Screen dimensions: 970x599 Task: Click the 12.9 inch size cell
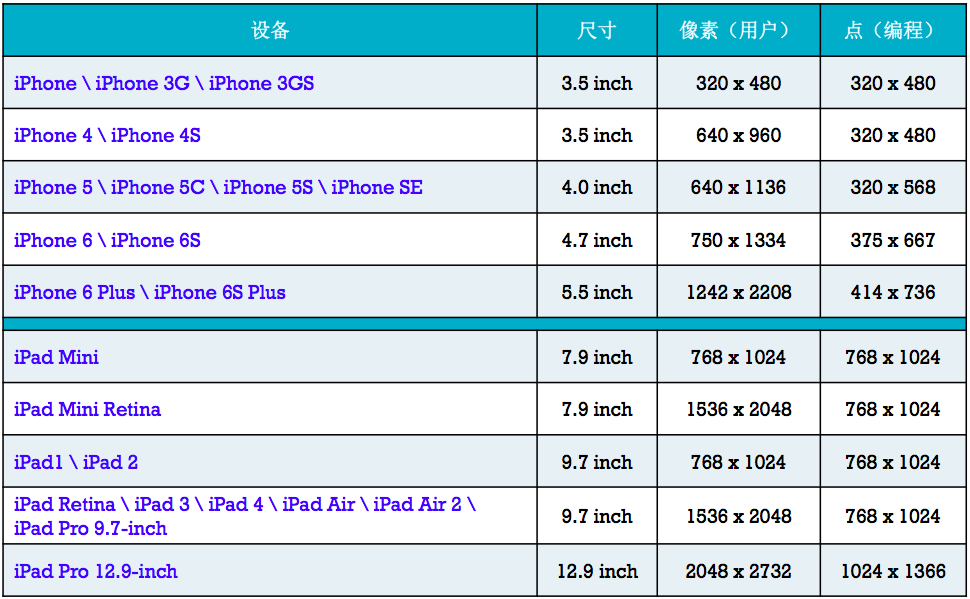(x=597, y=571)
